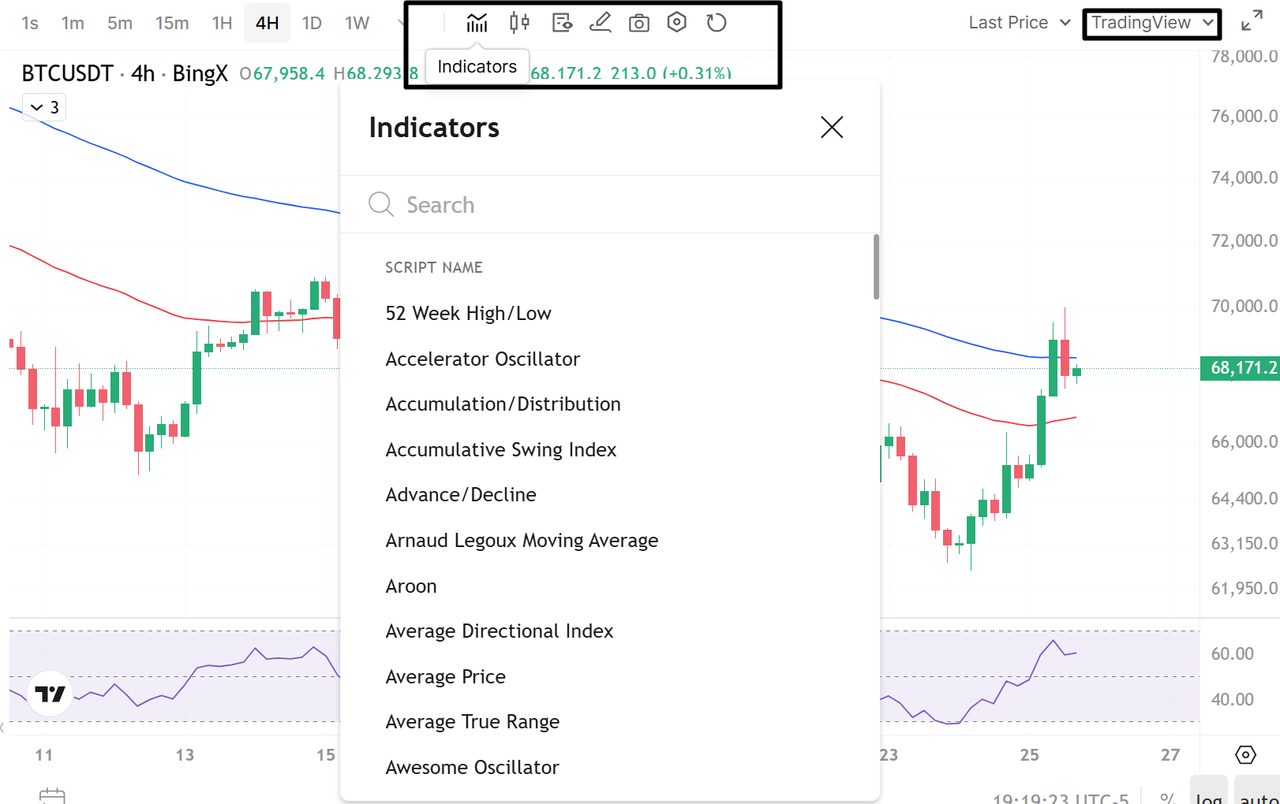The height and width of the screenshot is (804, 1280).
Task: Open the TradingView chart source dropdown
Action: 1152,22
